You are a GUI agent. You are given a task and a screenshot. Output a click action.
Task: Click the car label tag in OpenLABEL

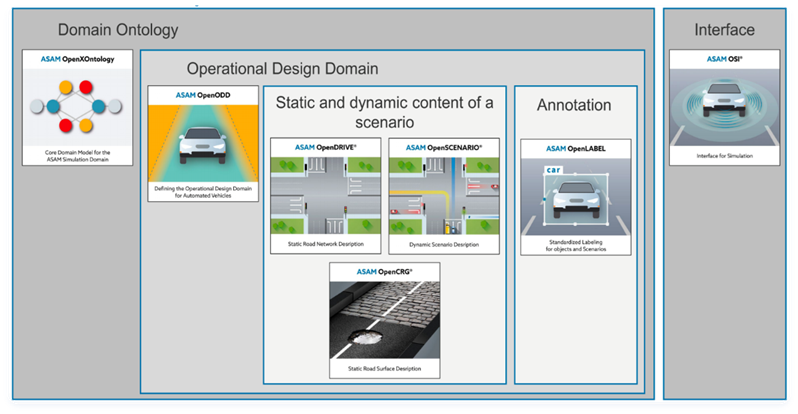(x=553, y=170)
